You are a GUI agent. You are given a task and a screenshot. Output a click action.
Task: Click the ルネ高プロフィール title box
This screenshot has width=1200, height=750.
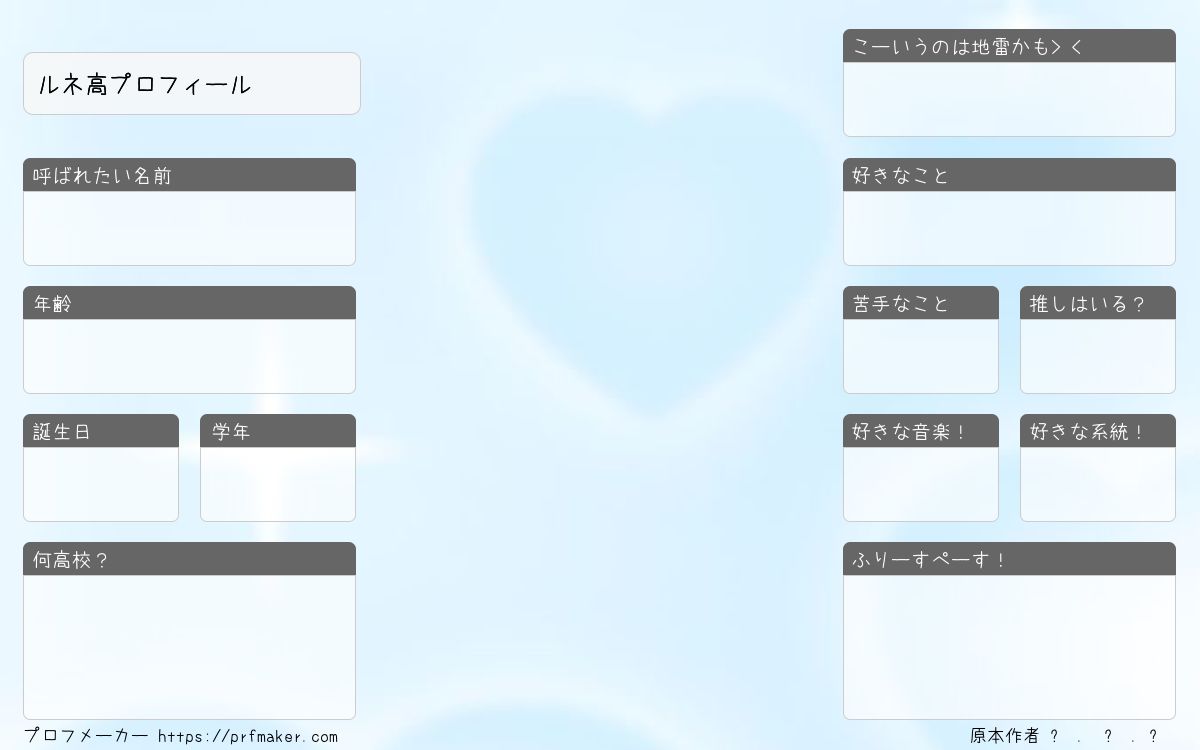coord(192,84)
